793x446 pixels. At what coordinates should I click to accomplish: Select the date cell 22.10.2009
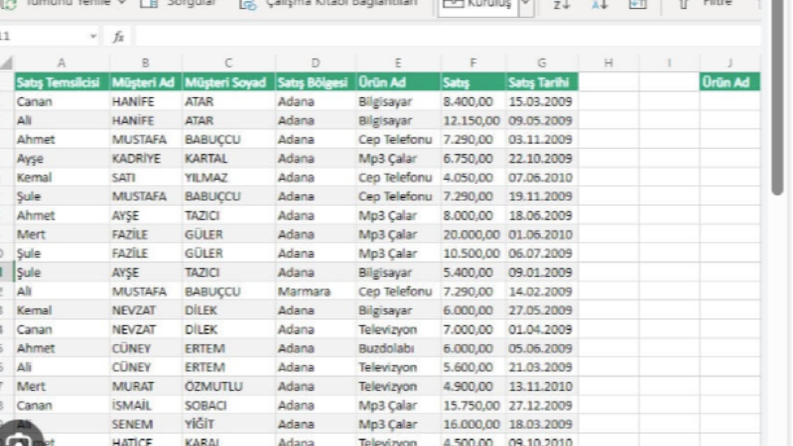[x=542, y=159]
